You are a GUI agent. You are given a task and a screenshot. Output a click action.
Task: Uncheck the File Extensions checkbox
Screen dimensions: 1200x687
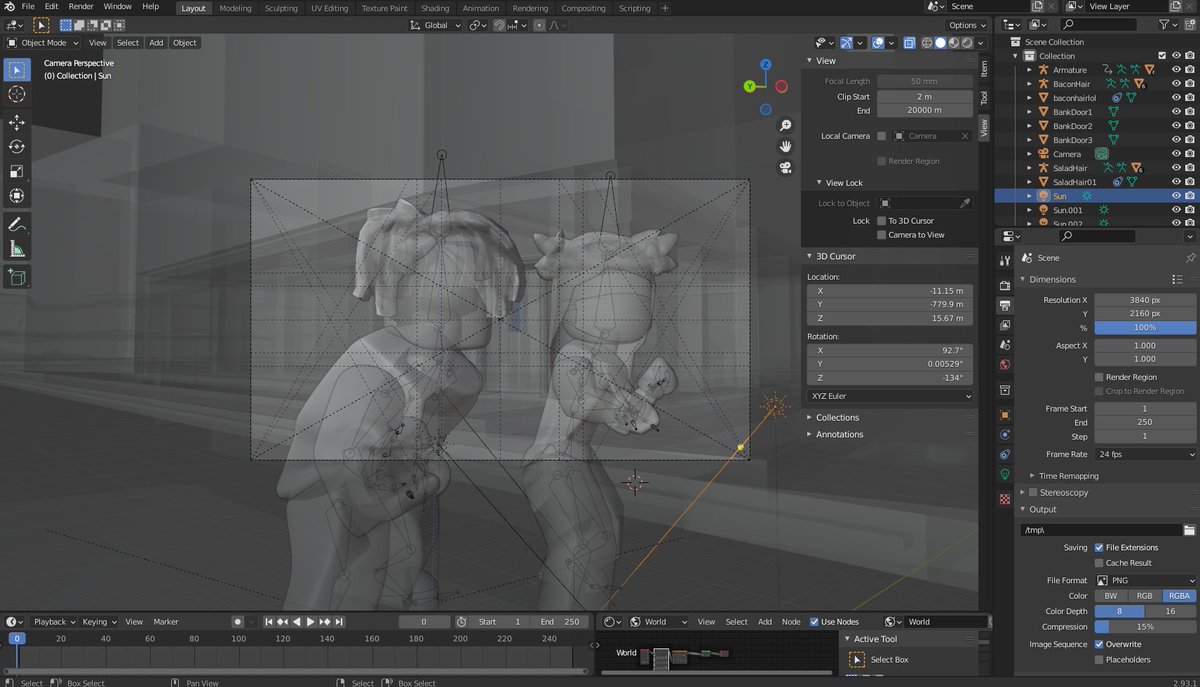pos(1099,548)
